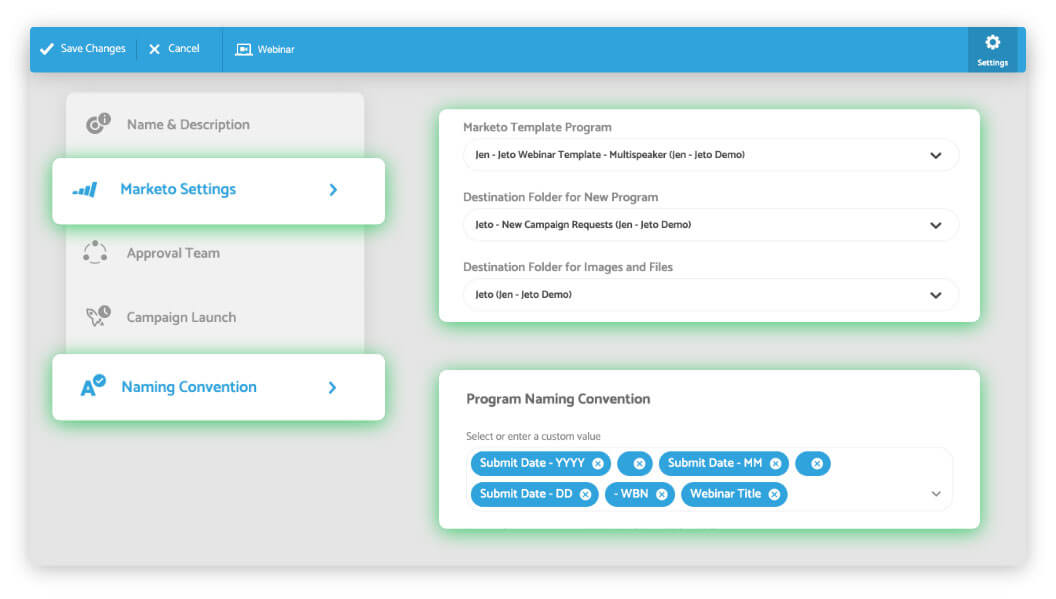
Task: Click the Naming Convention letter icon
Action: coord(93,385)
